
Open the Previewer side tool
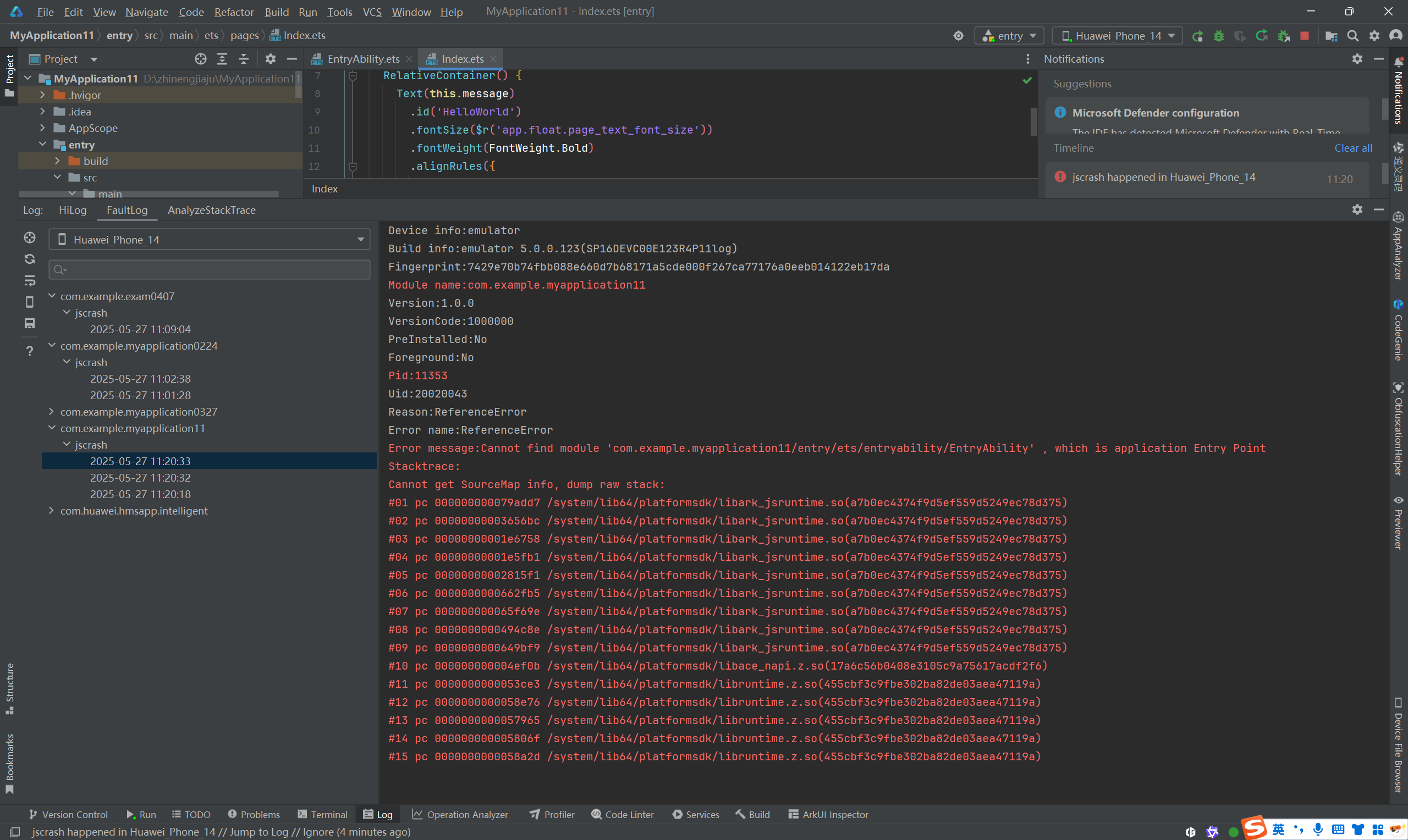(1399, 522)
